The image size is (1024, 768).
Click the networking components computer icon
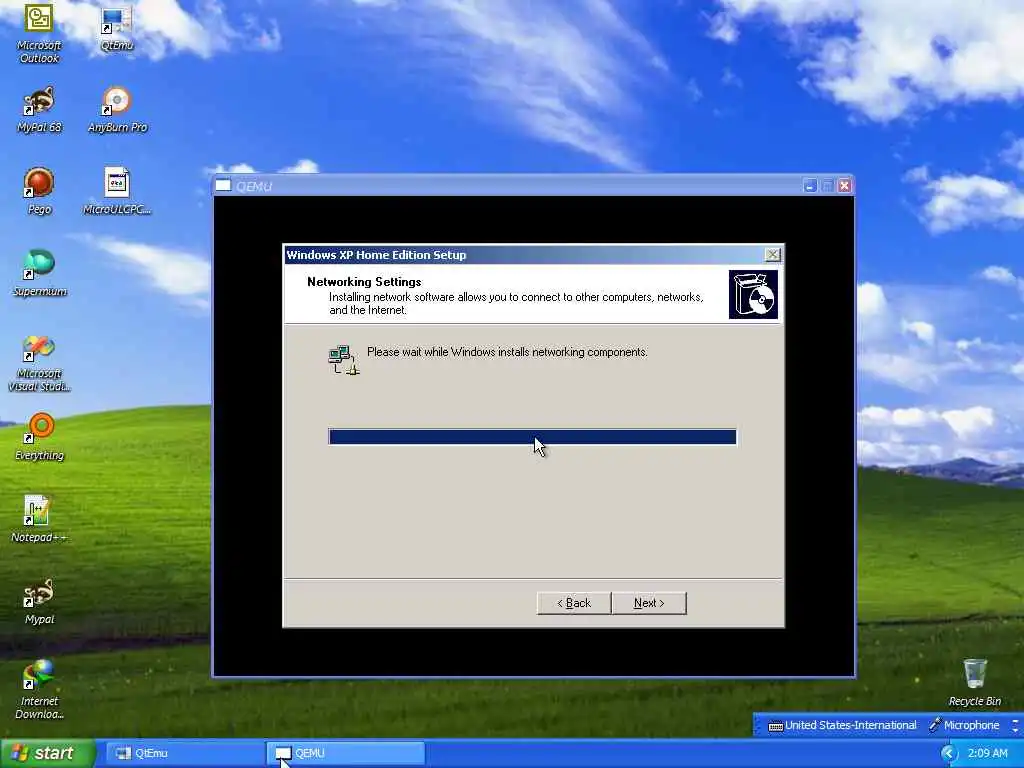tap(344, 360)
